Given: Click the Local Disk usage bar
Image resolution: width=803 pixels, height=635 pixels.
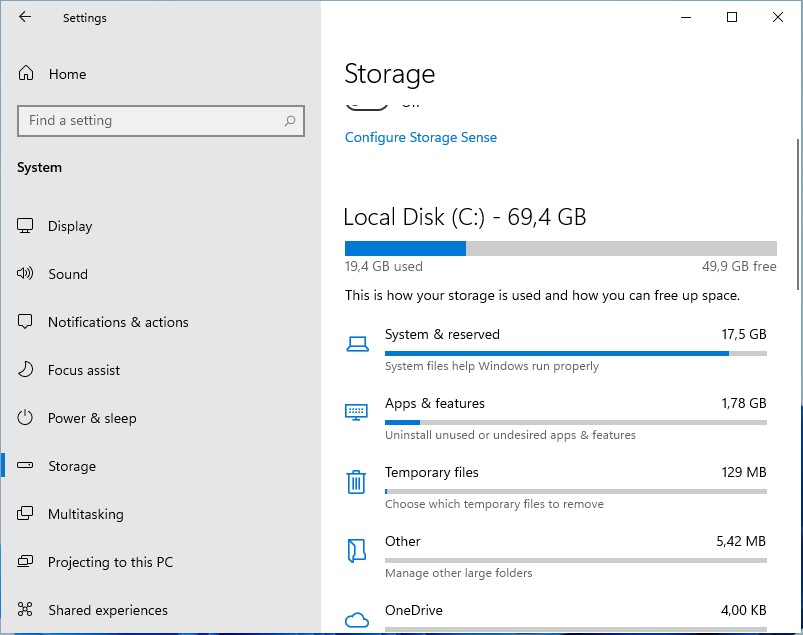Looking at the screenshot, I should coord(560,248).
